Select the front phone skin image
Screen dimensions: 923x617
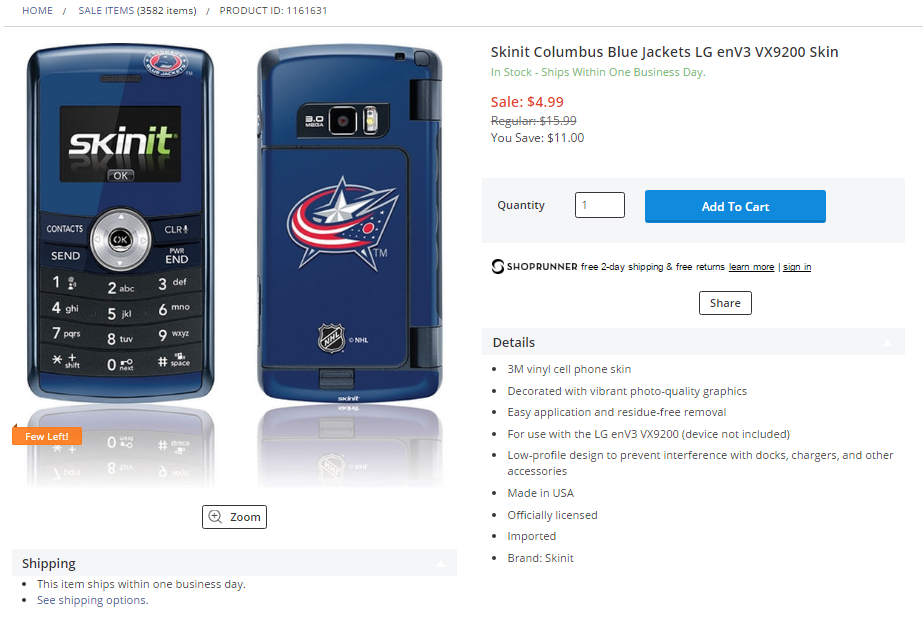pyautogui.click(x=121, y=223)
